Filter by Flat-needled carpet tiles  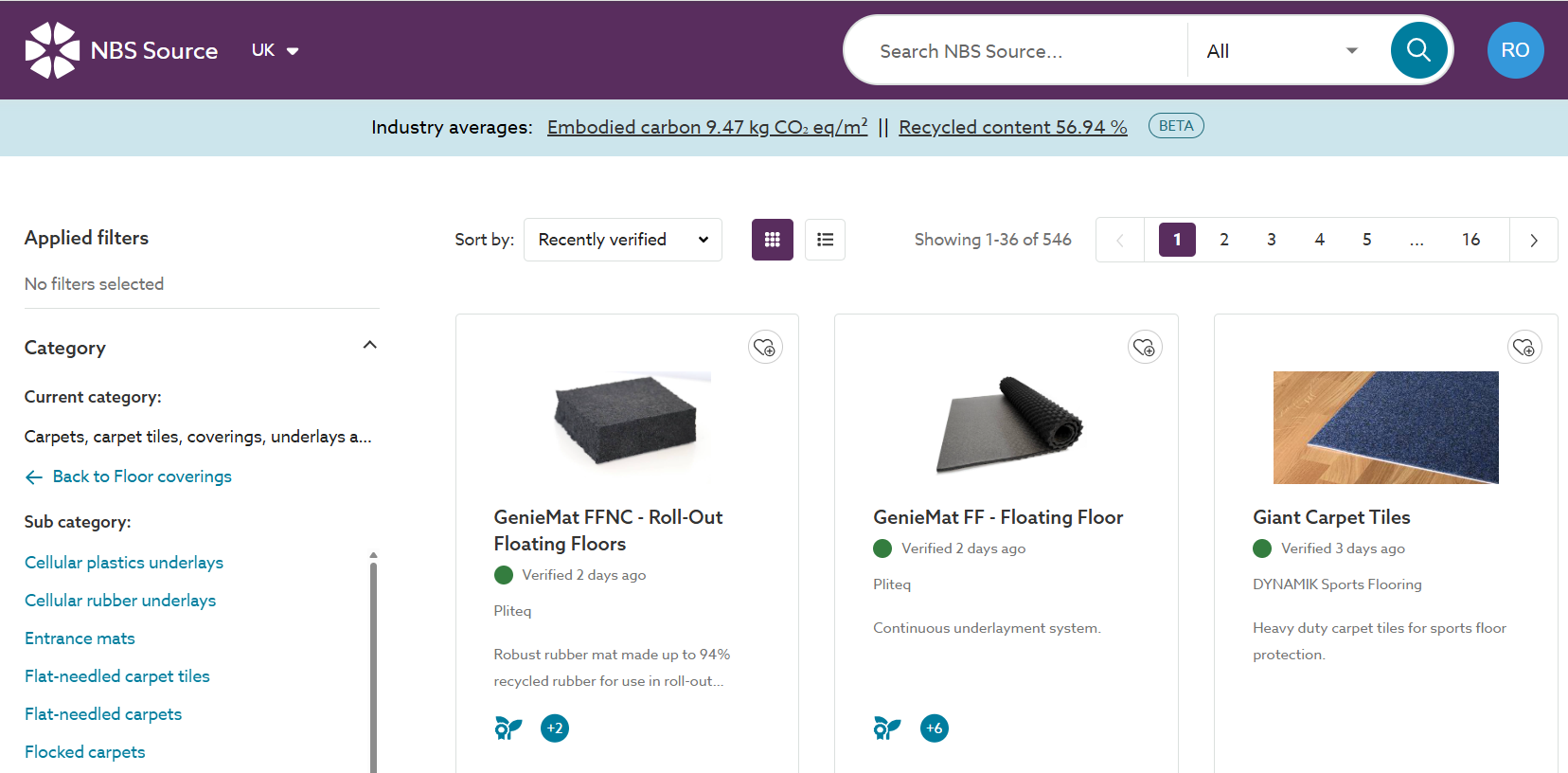point(117,676)
